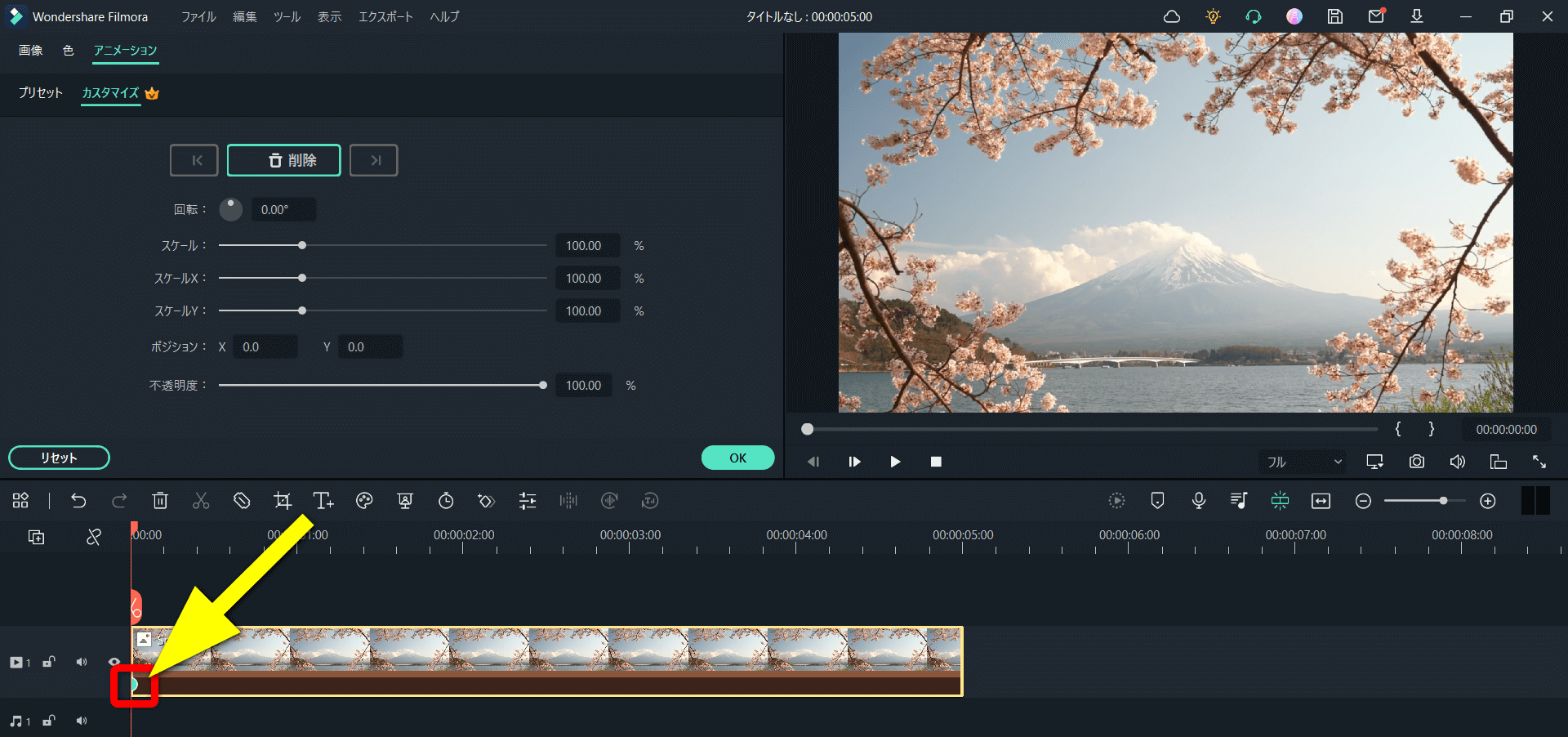1568x737 pixels.
Task: Click the save project icon
Action: (1335, 16)
